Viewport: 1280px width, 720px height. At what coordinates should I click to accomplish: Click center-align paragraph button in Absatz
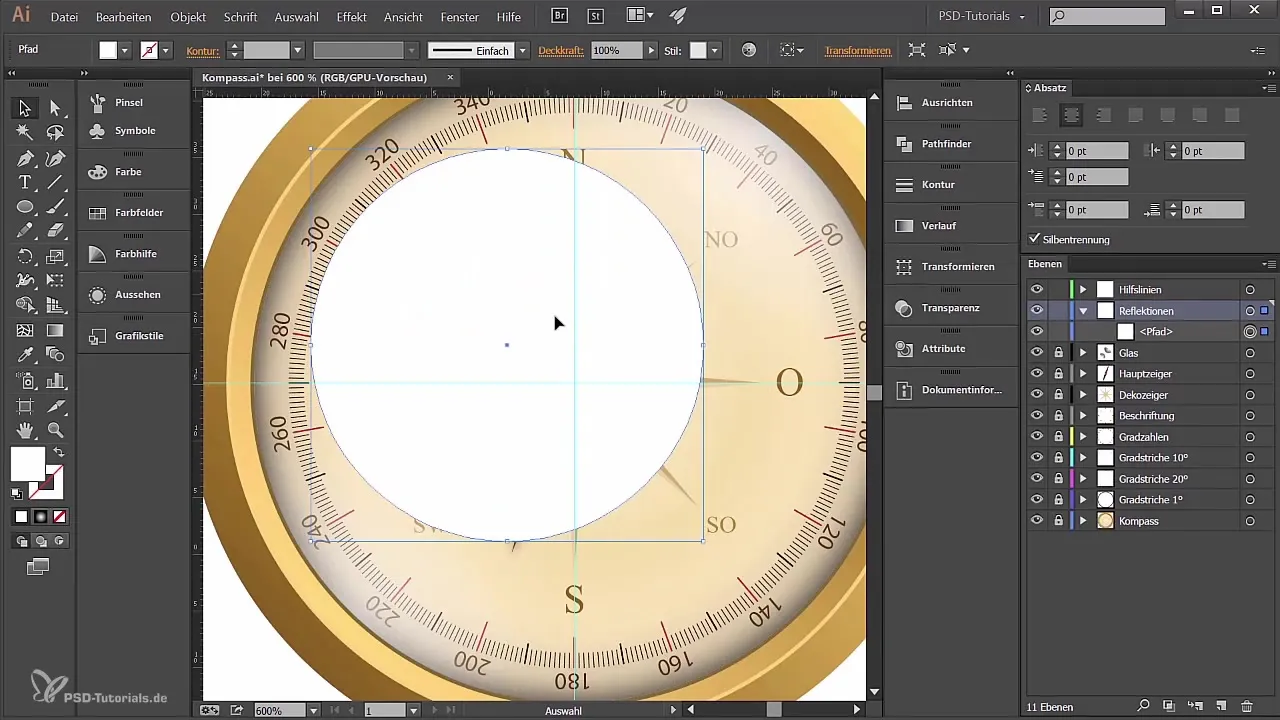1072,115
